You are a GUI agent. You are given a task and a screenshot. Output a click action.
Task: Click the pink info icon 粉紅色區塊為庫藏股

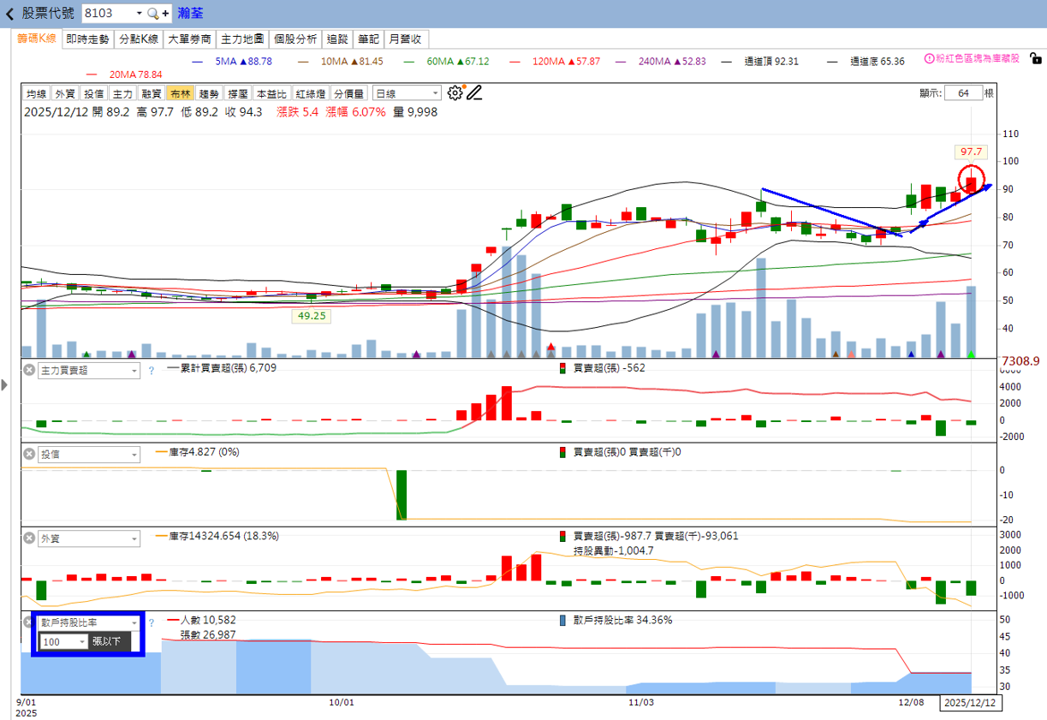point(929,59)
